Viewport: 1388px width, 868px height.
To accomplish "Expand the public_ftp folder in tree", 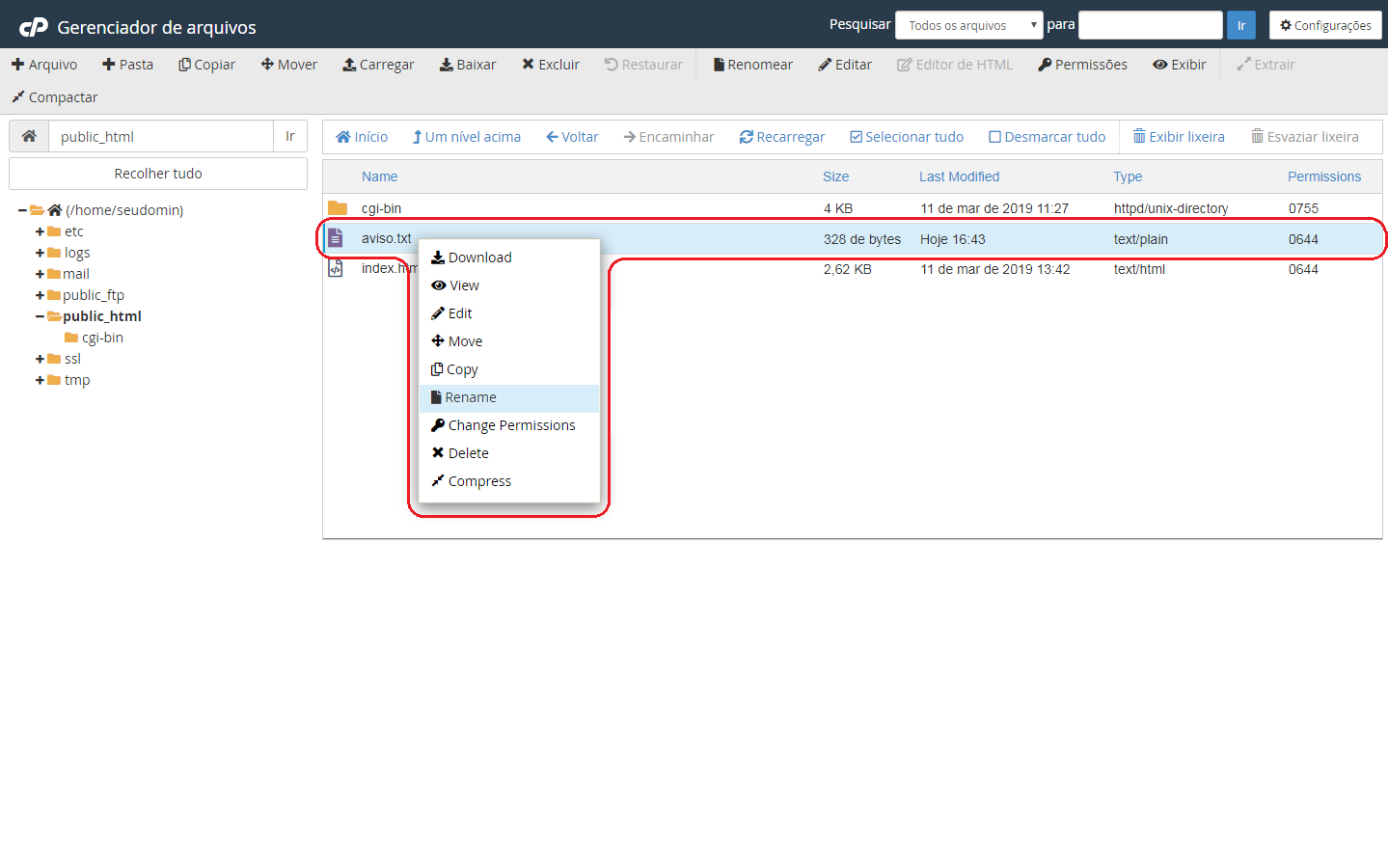I will (40, 295).
